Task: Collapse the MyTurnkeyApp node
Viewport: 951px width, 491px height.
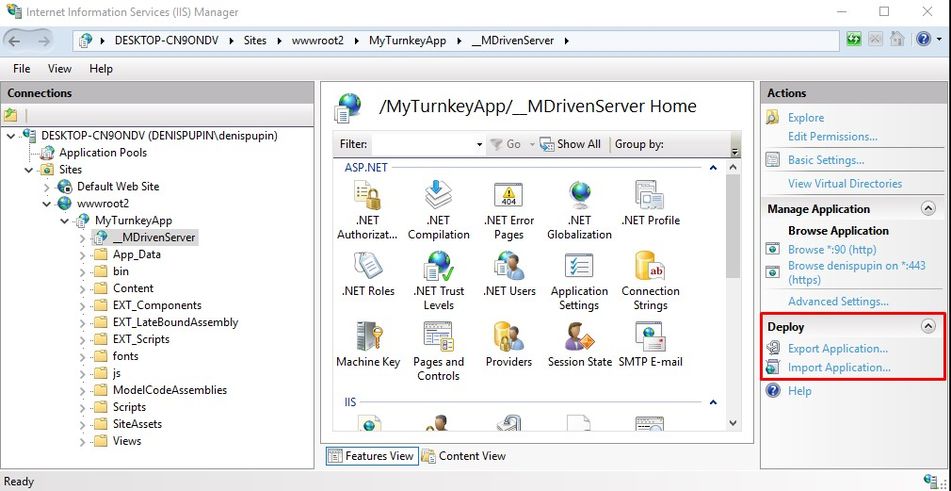Action: 65,221
